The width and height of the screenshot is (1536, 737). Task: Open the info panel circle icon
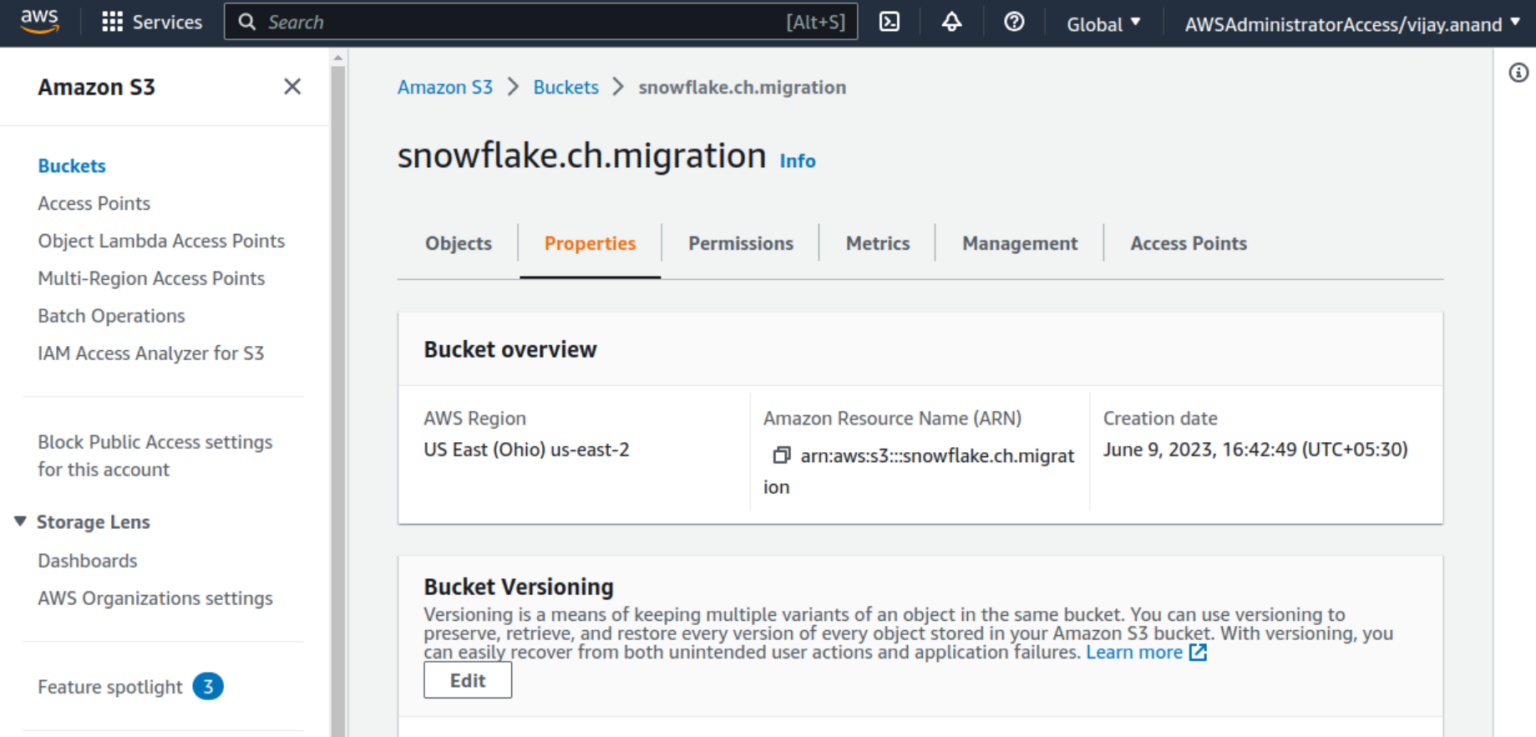pyautogui.click(x=1519, y=72)
